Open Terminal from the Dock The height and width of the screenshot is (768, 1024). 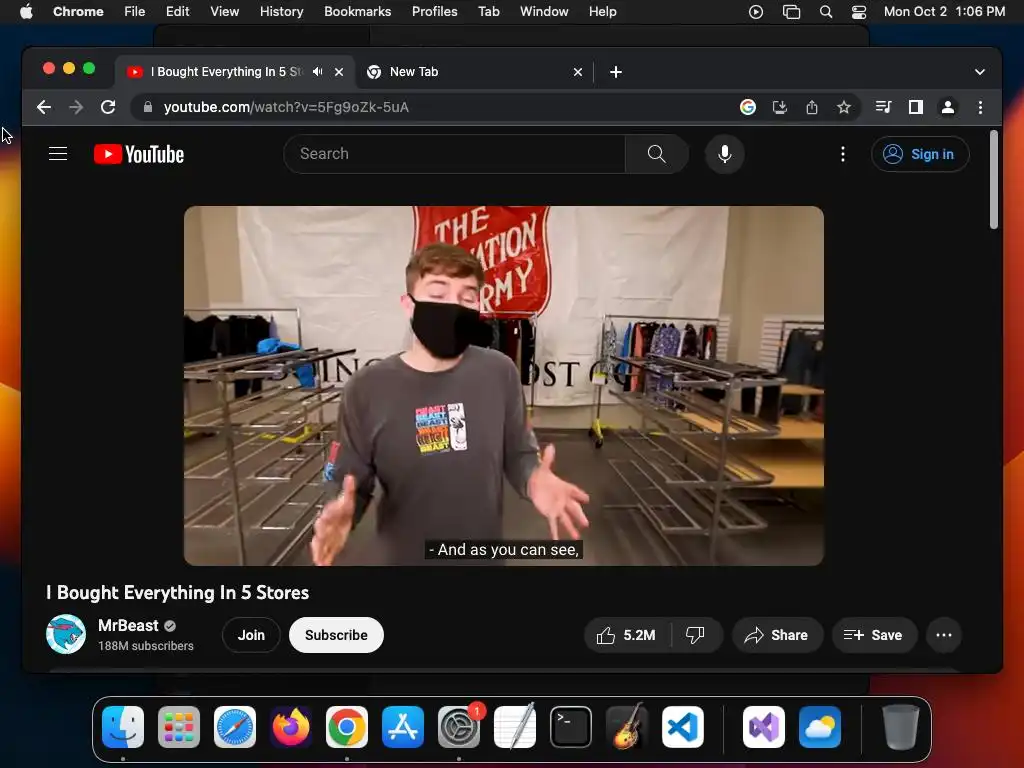tap(571, 727)
